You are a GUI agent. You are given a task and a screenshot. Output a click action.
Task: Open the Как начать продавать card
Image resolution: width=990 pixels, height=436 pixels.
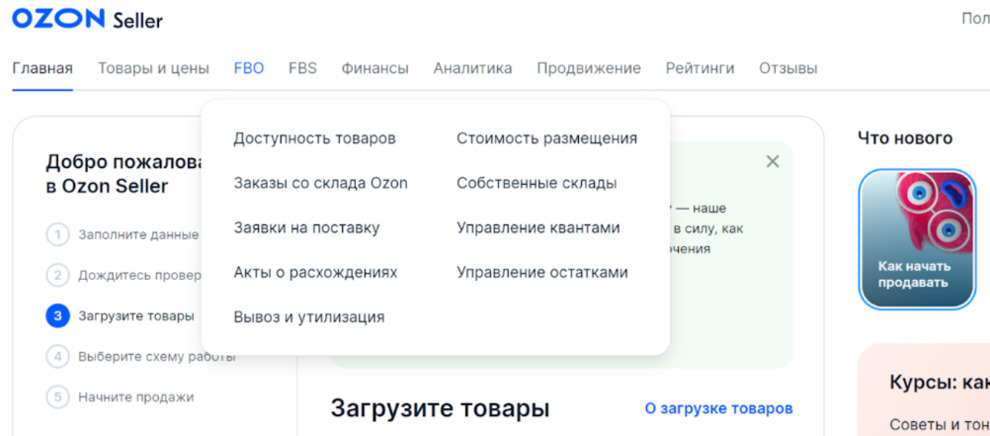[917, 239]
